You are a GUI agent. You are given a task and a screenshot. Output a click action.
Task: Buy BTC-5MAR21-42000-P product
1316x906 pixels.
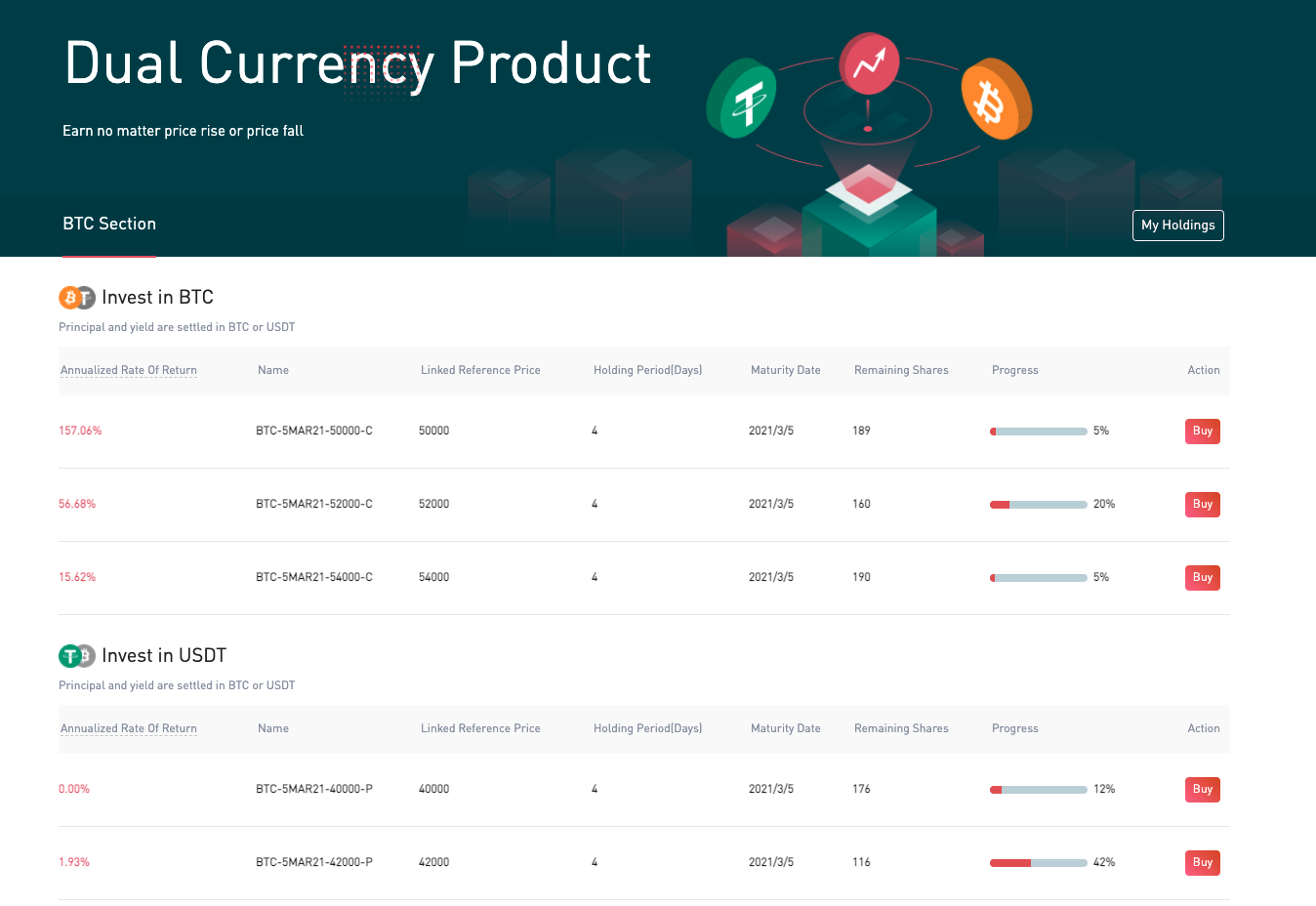click(x=1203, y=863)
